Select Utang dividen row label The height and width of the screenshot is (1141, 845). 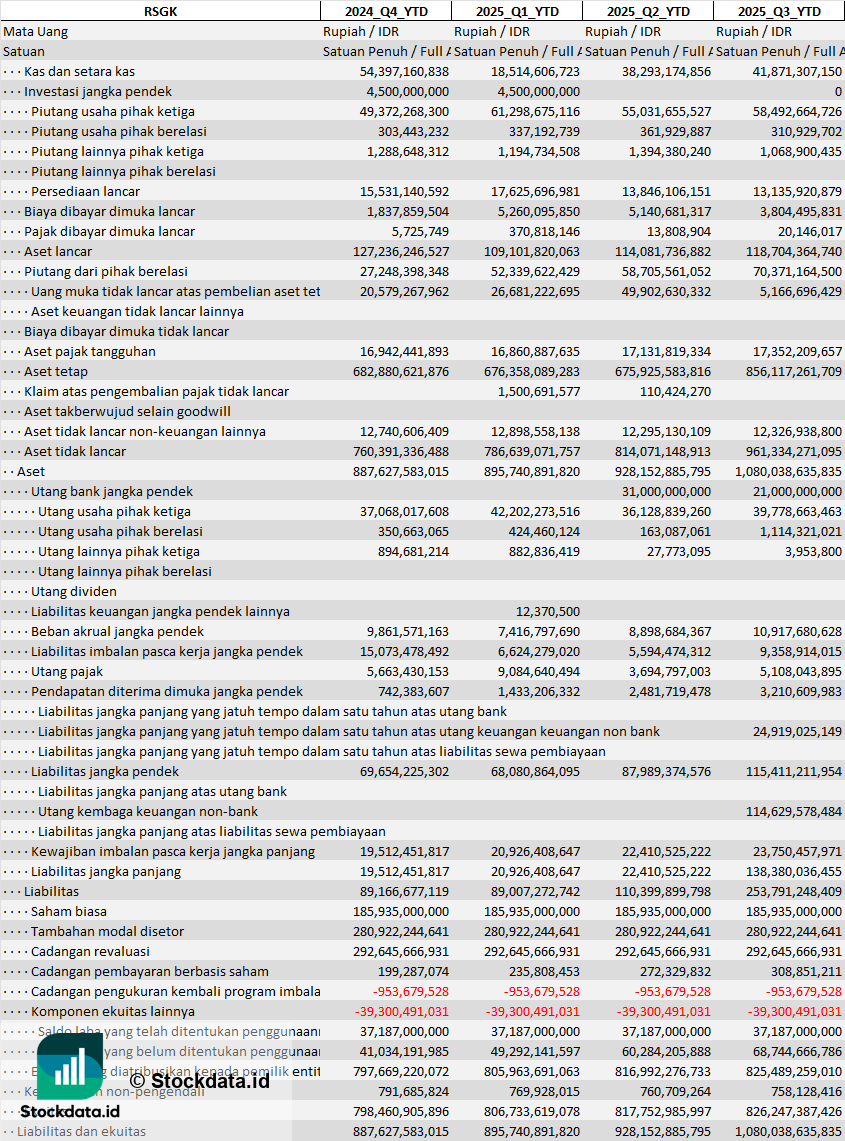coord(74,592)
